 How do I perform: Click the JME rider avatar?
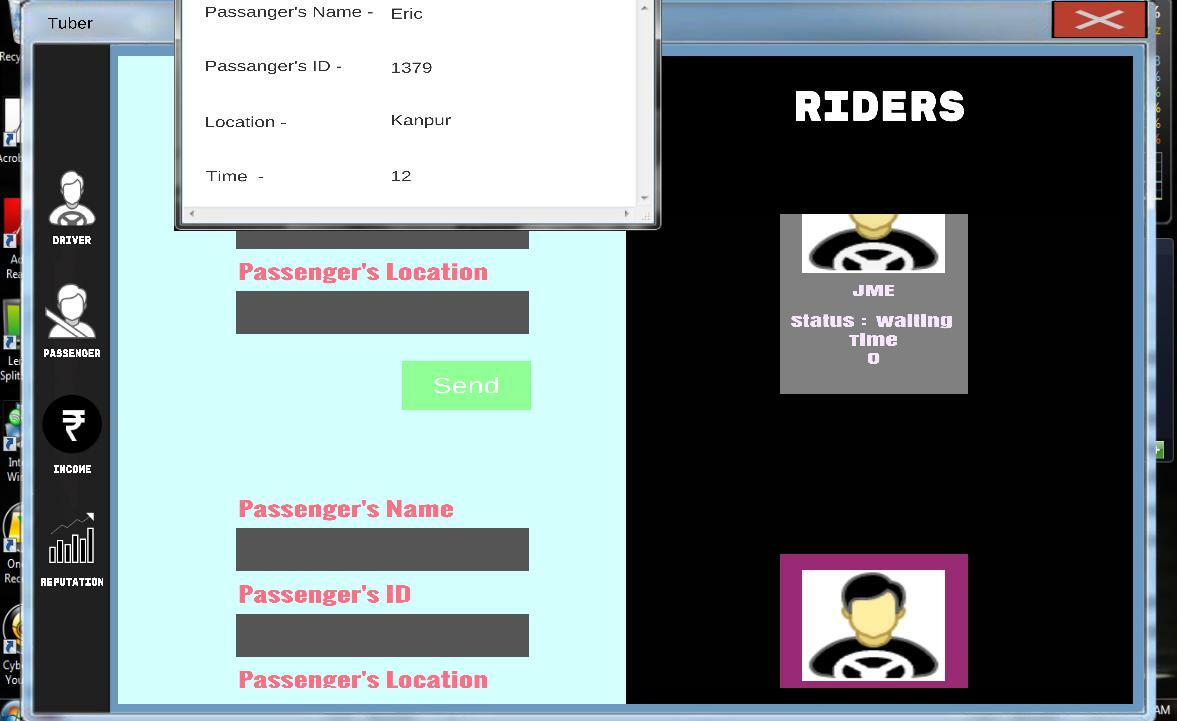coord(873,243)
